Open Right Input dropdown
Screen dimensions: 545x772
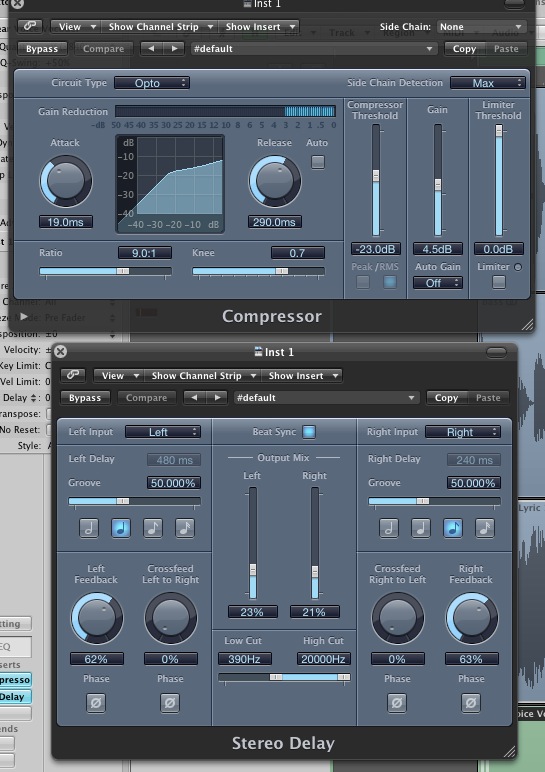click(463, 432)
